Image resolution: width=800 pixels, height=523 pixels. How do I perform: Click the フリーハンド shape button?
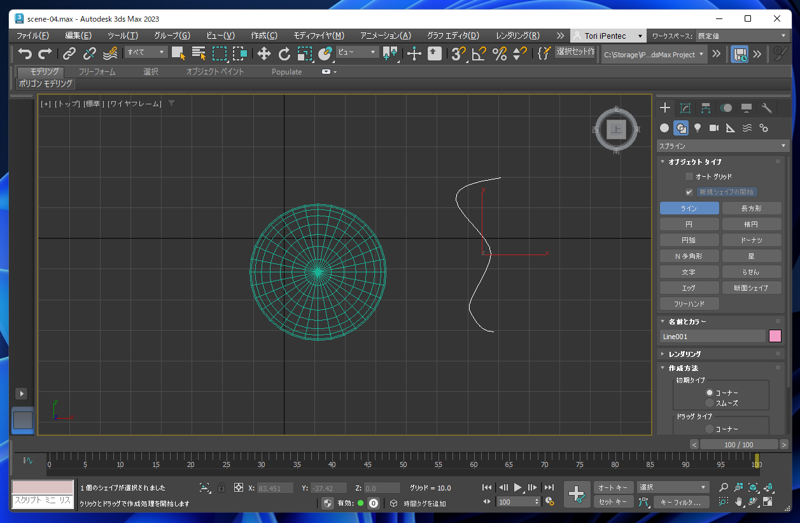(689, 304)
